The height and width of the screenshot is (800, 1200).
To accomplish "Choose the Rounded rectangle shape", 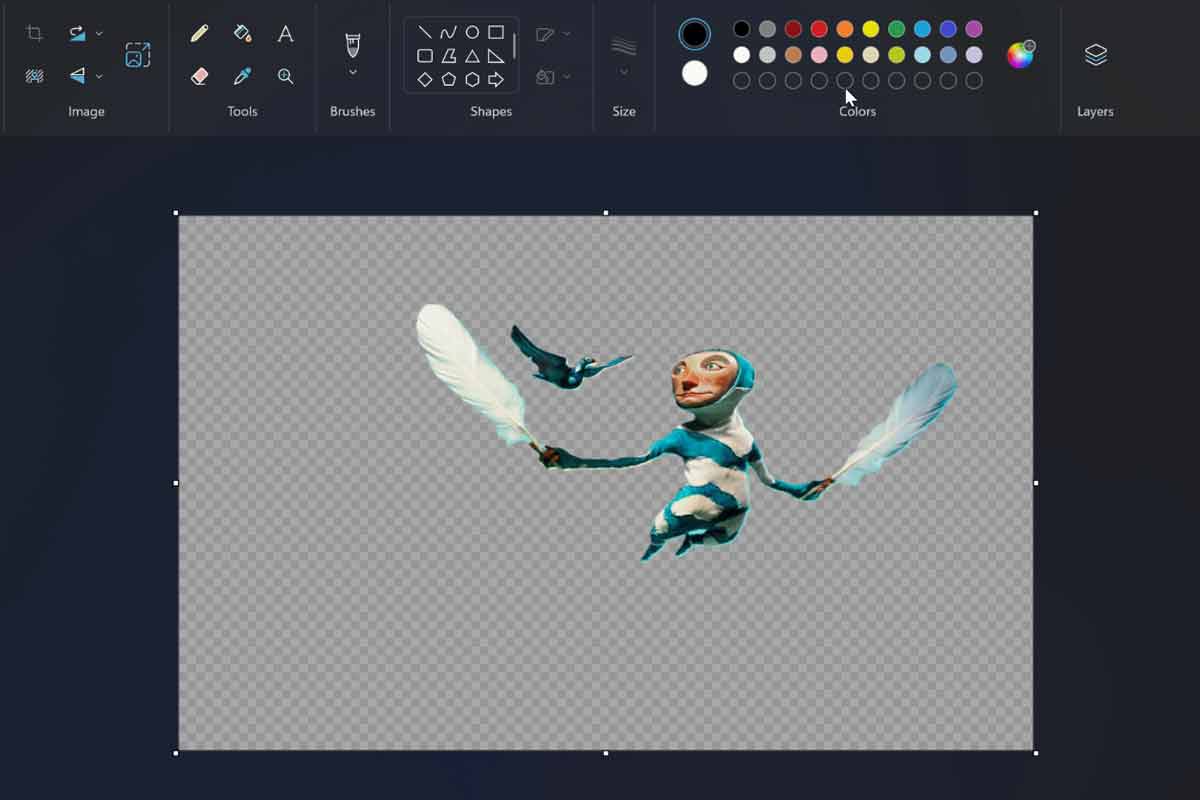I will click(x=425, y=56).
